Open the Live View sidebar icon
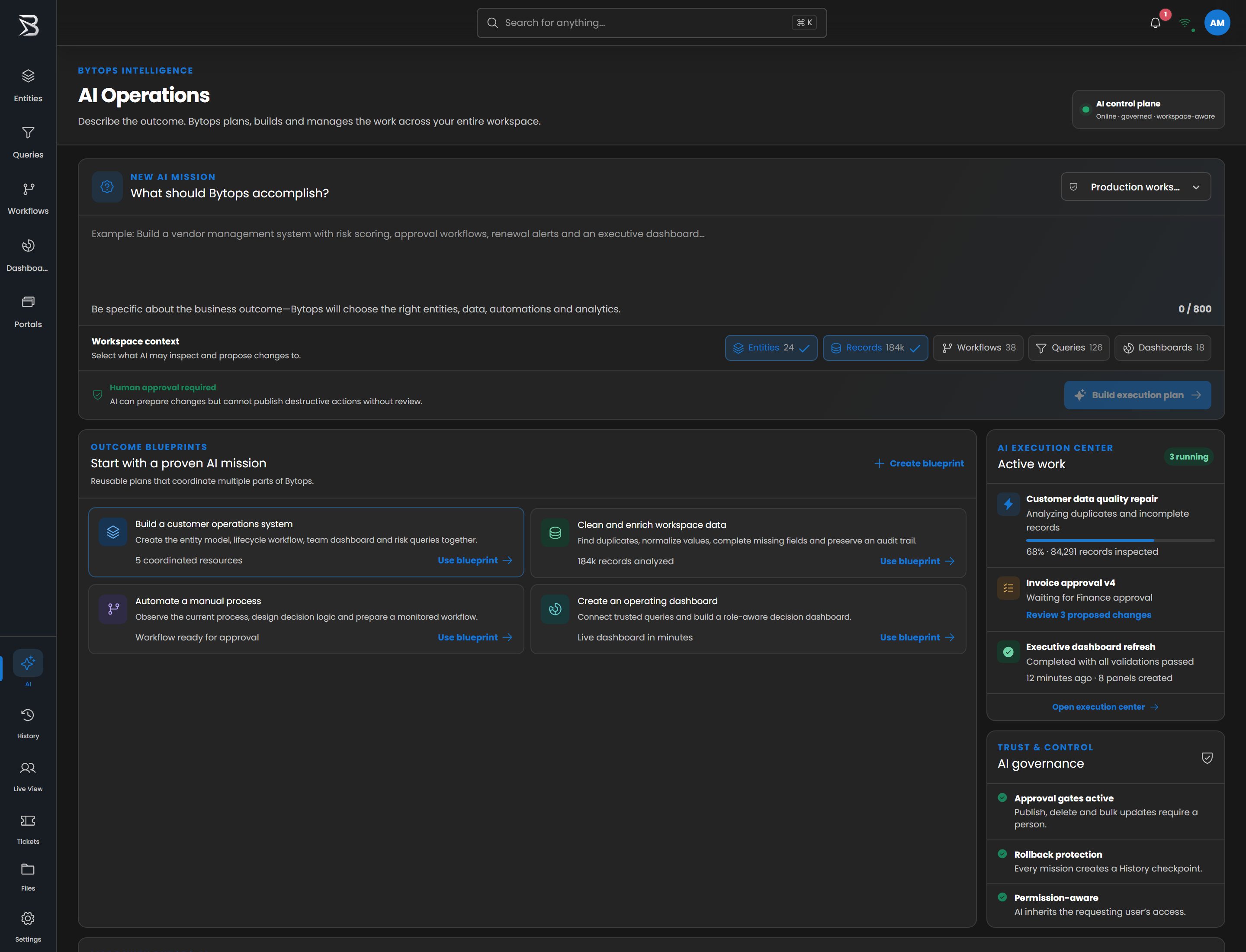The width and height of the screenshot is (1246, 952). click(28, 768)
